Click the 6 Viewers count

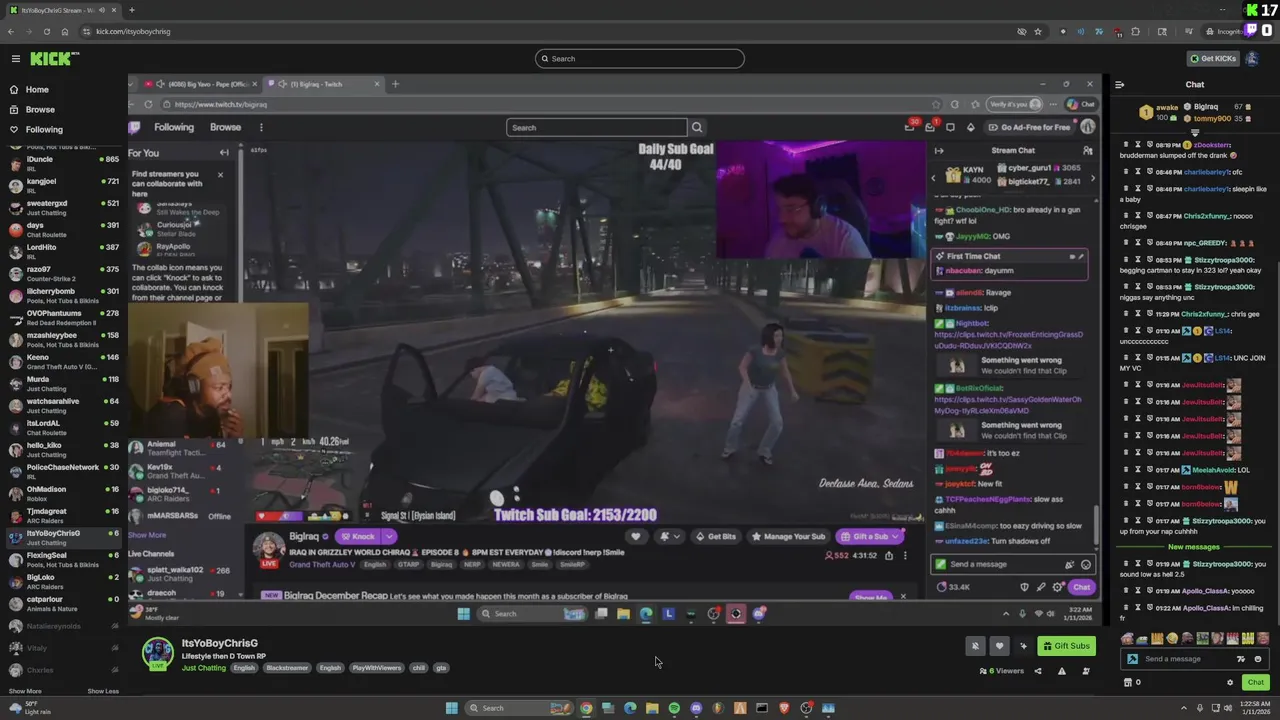[1002, 671]
